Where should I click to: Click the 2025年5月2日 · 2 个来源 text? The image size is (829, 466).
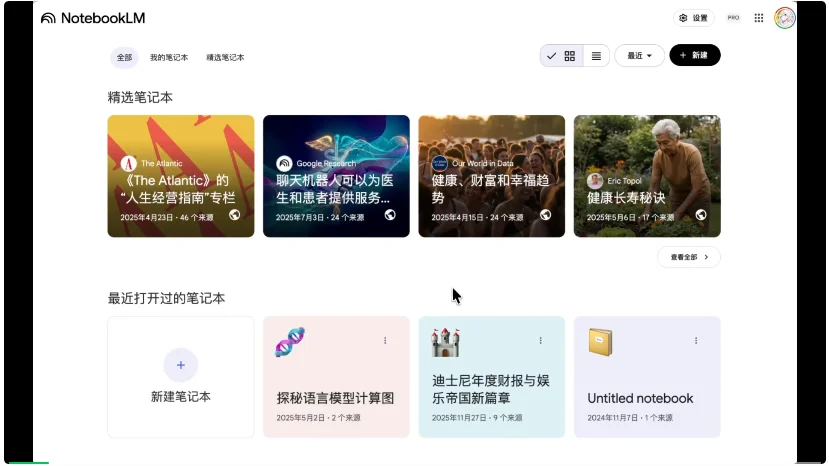click(318, 418)
